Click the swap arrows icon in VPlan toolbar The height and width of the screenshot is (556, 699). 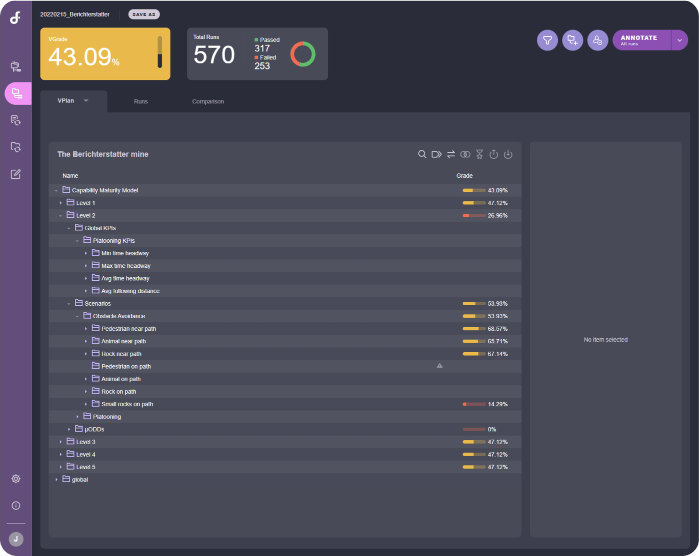451,154
